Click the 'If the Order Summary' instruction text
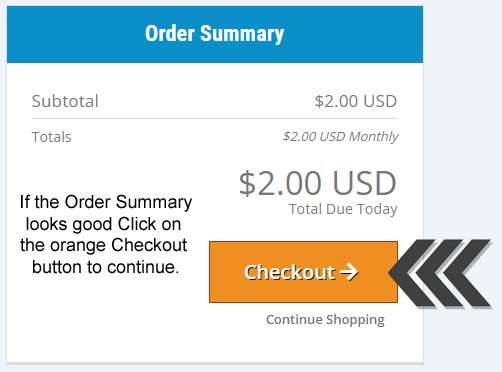The height and width of the screenshot is (372, 502). (x=106, y=202)
